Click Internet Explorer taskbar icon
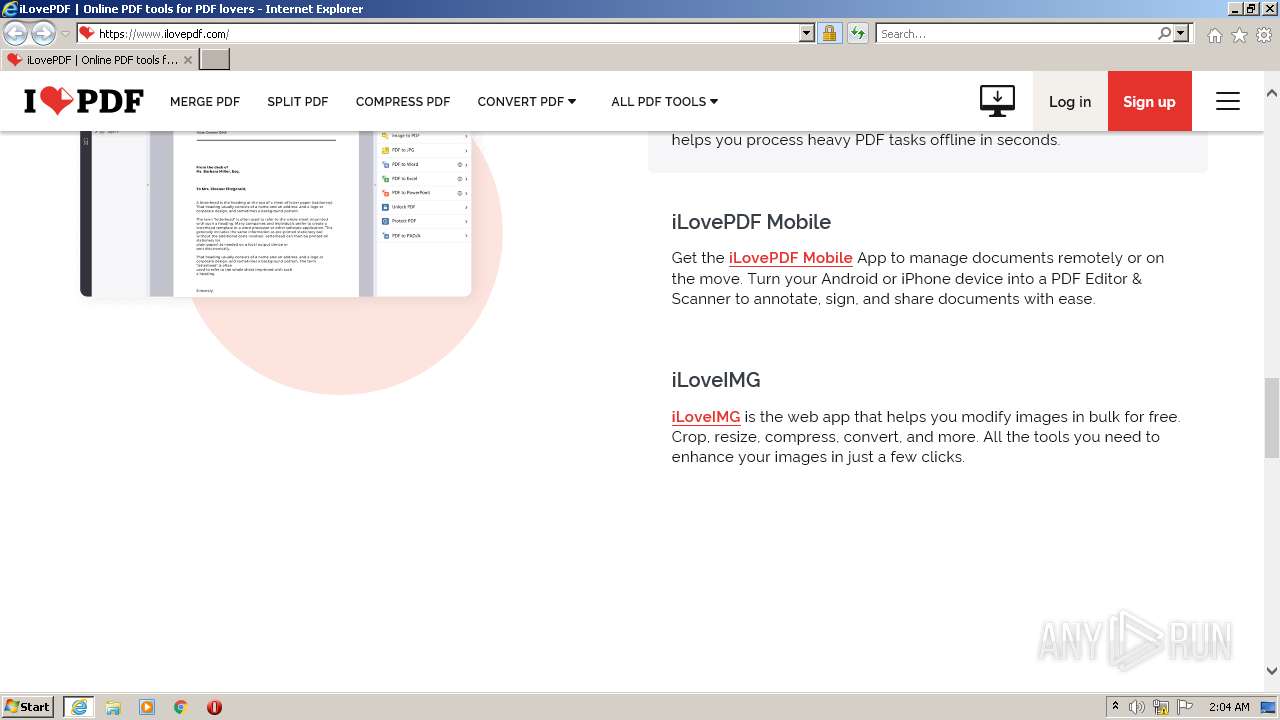This screenshot has width=1280, height=720. click(x=79, y=707)
